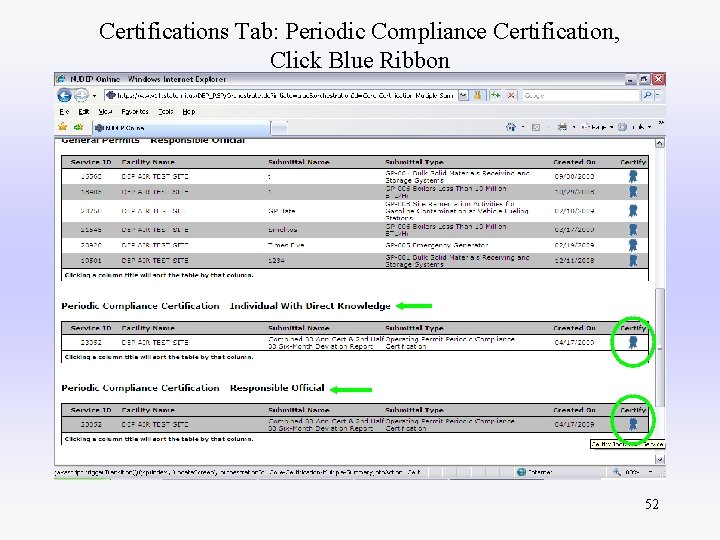The width and height of the screenshot is (720, 540).
Task: Click certify ribbon for submittal 1234 row
Action: (633, 260)
